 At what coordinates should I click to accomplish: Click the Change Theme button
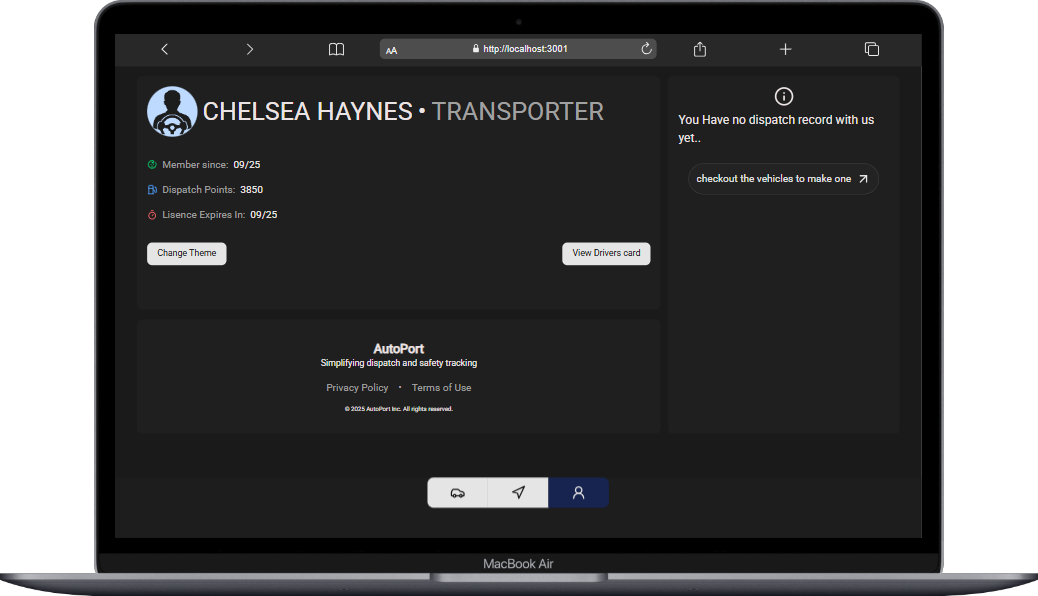186,253
